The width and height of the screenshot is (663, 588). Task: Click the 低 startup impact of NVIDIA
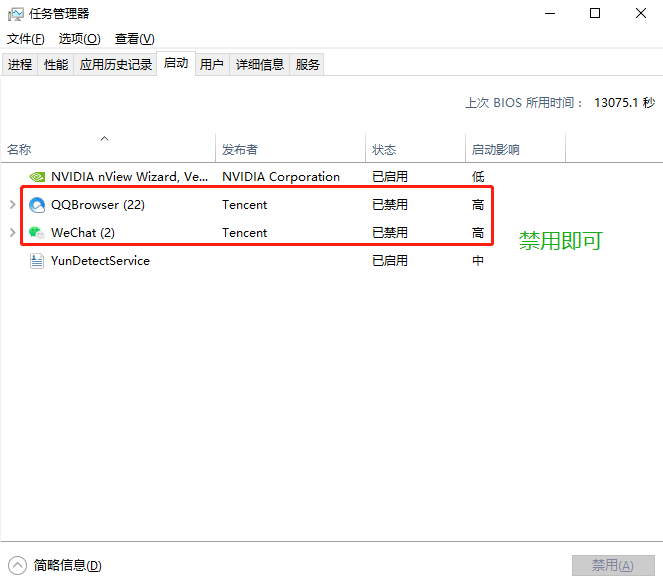click(x=478, y=177)
